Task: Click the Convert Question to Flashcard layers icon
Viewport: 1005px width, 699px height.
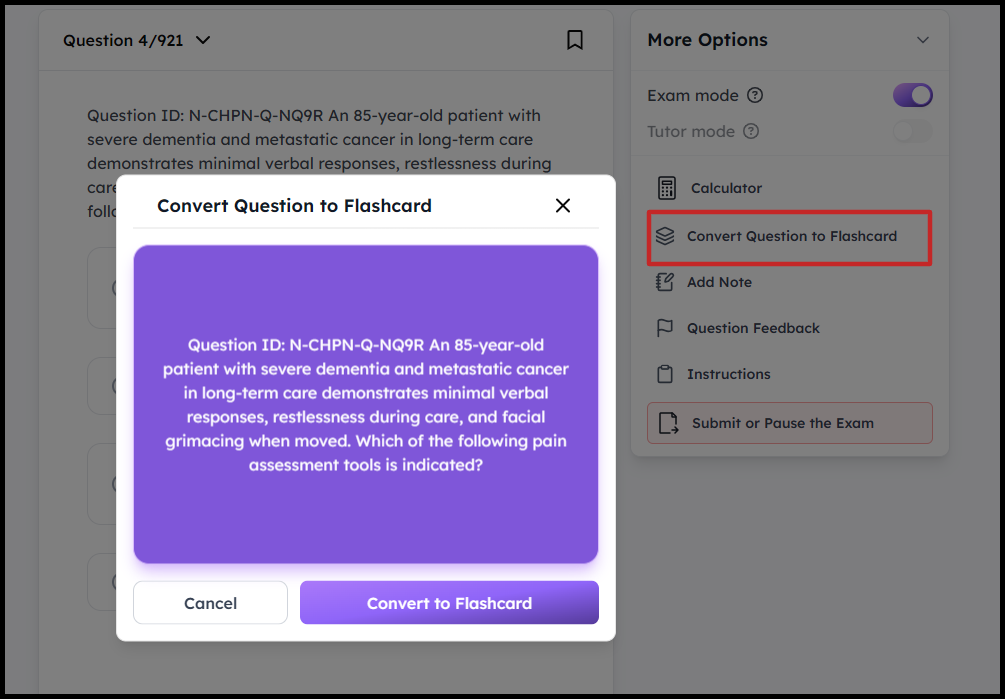Action: [x=665, y=237]
